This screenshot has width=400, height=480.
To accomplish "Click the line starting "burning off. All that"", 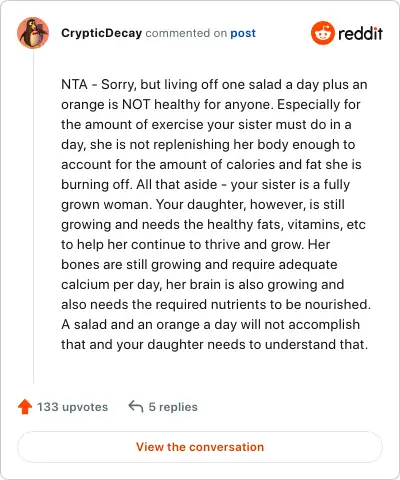I will tap(206, 184).
